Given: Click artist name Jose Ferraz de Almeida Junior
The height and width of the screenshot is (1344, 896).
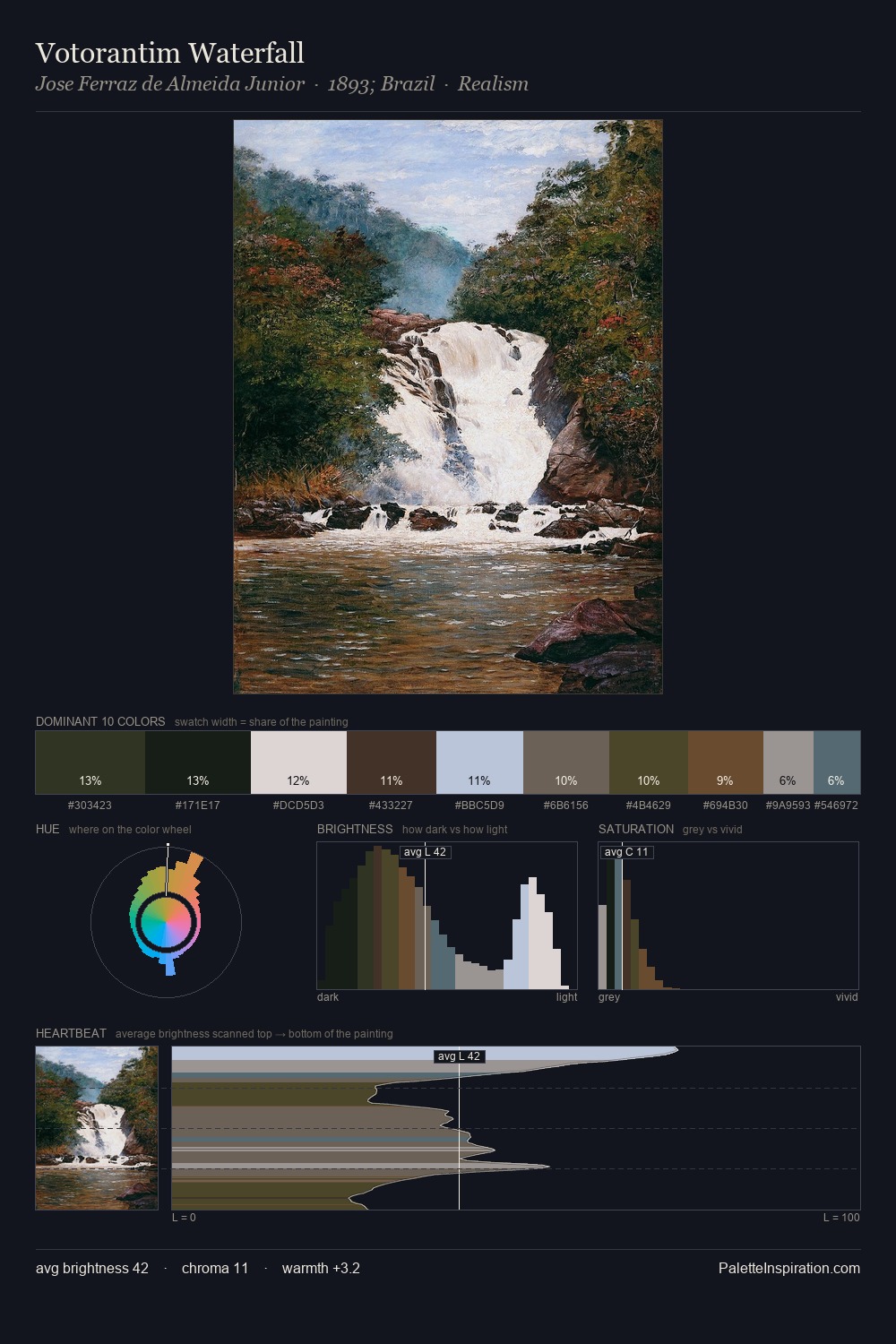Looking at the screenshot, I should click(x=170, y=84).
